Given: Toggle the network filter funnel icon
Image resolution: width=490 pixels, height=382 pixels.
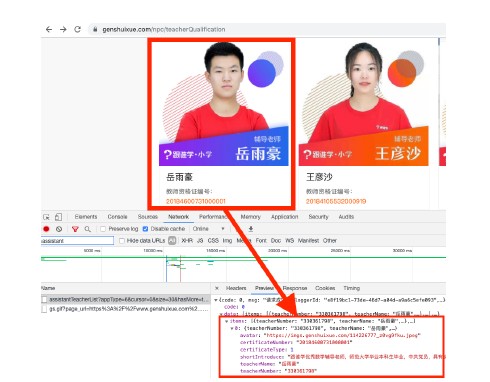Looking at the screenshot, I should [x=75, y=229].
